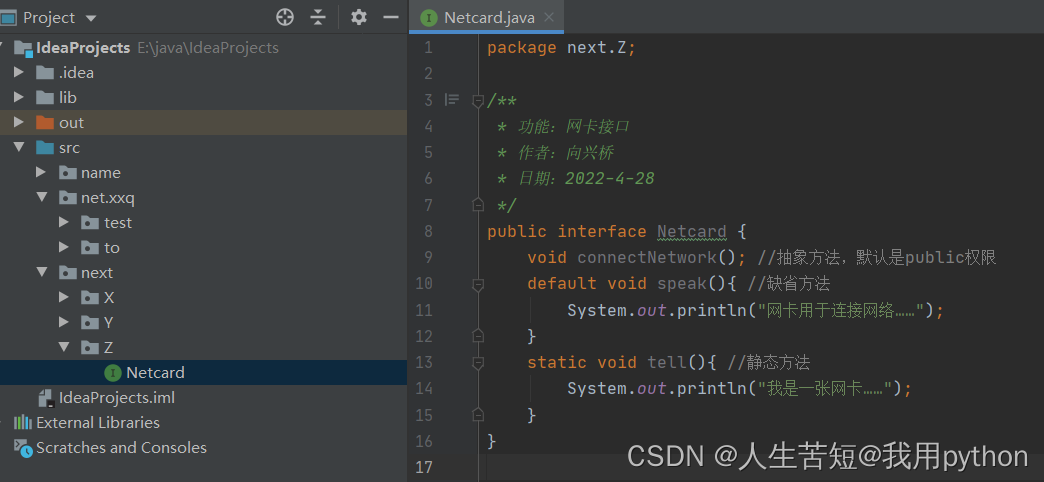Select Scratches and Consoles node
1044x482 pixels.
pyautogui.click(x=203, y=448)
